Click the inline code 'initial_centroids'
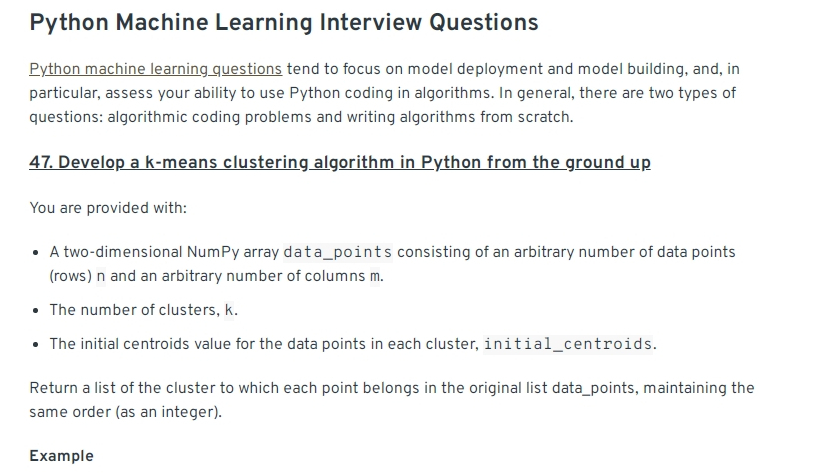Image resolution: width=827 pixels, height=474 pixels. (x=568, y=344)
